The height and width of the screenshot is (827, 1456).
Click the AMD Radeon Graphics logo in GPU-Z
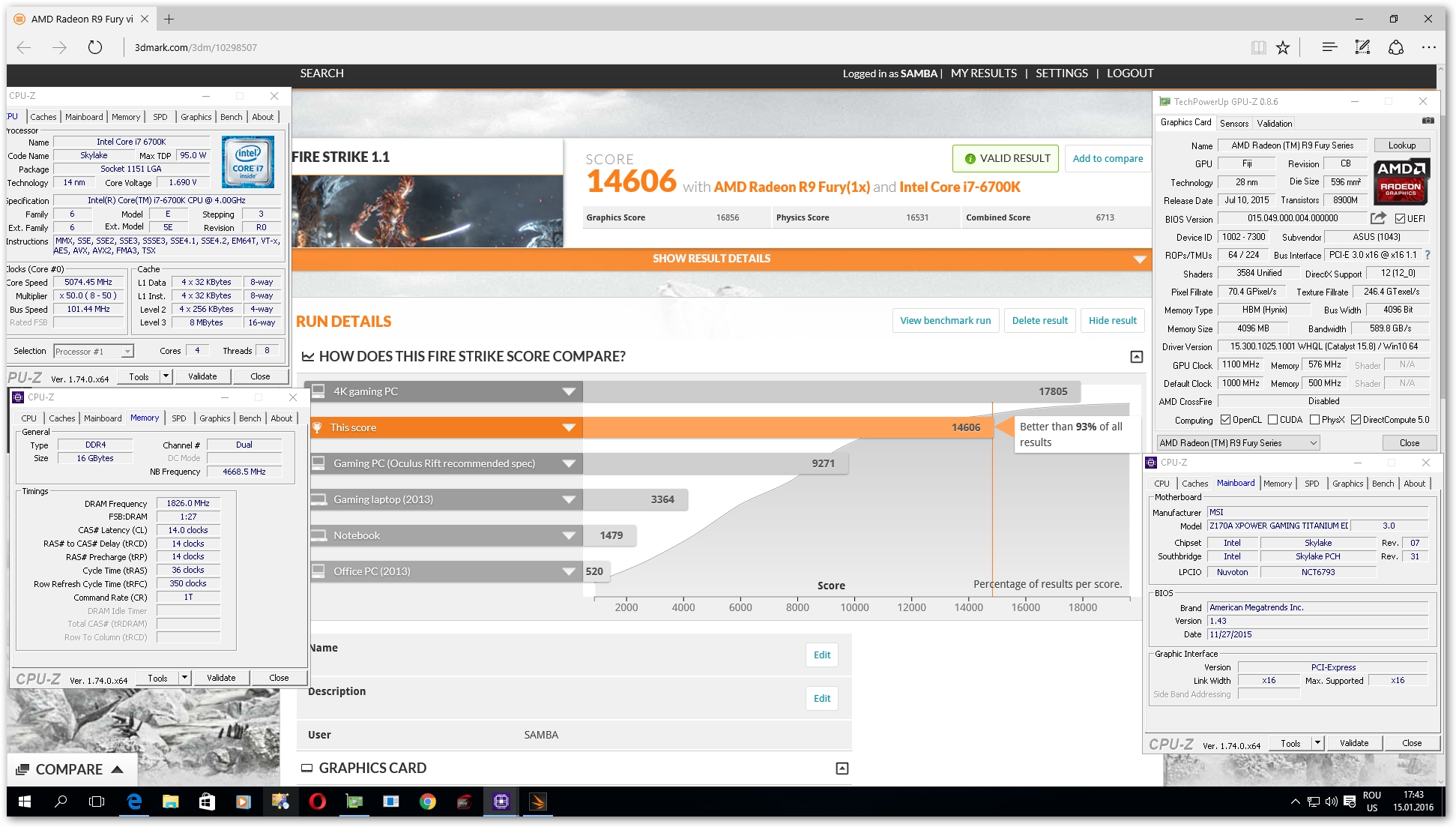click(x=1401, y=181)
